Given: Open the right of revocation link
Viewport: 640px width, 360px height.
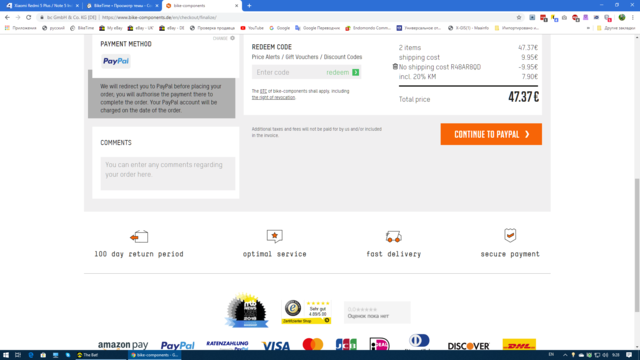Looking at the screenshot, I should [273, 97].
